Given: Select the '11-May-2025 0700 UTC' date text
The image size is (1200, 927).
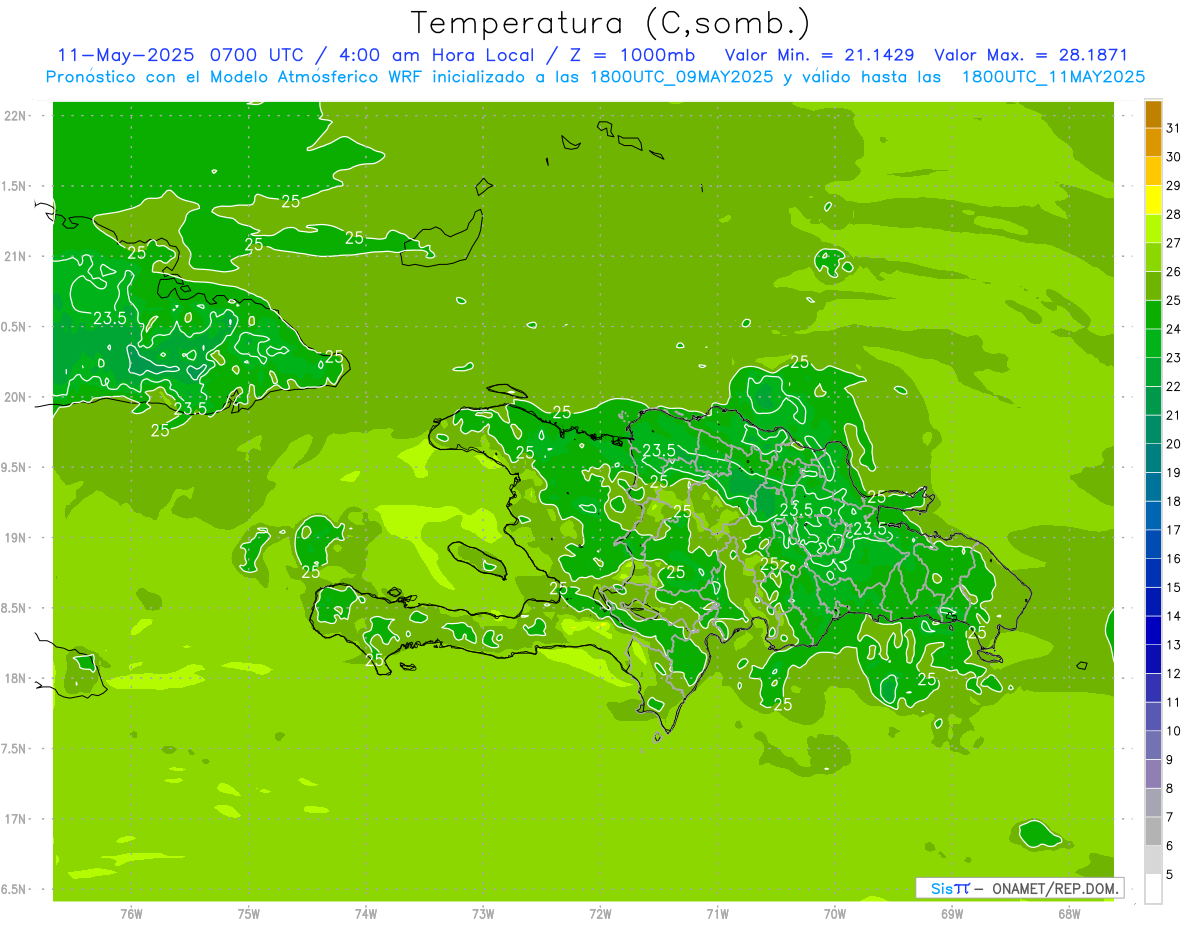Looking at the screenshot, I should pos(179,55).
